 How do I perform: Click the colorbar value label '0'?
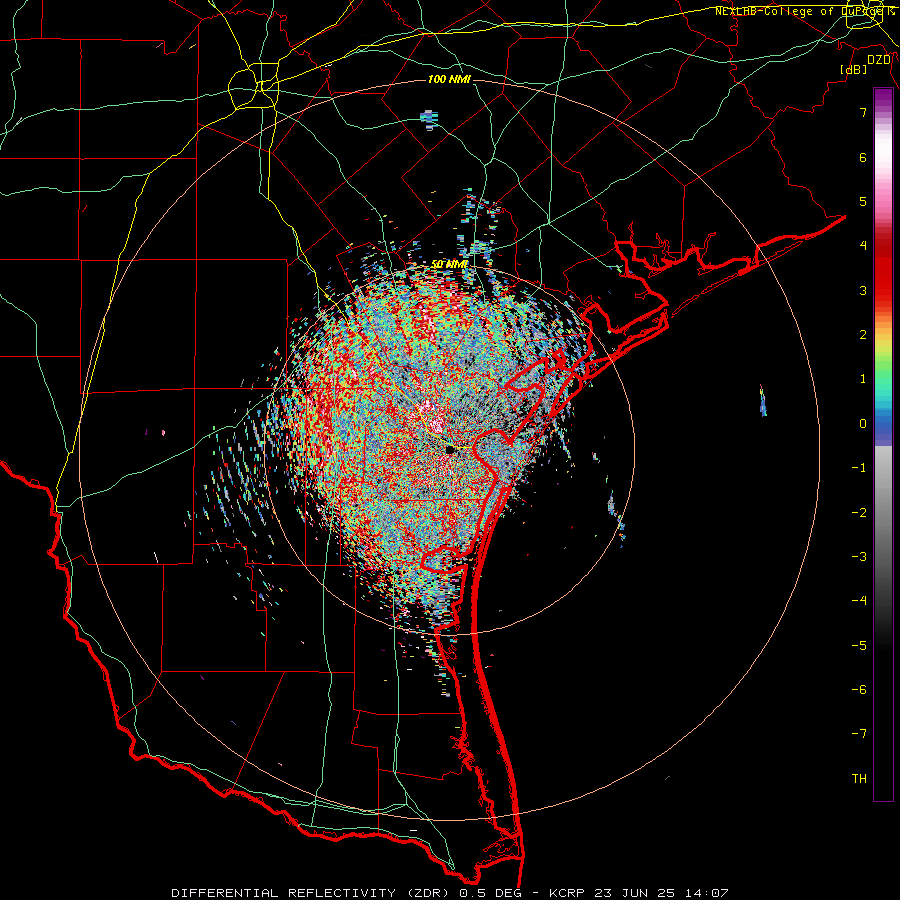tap(863, 424)
